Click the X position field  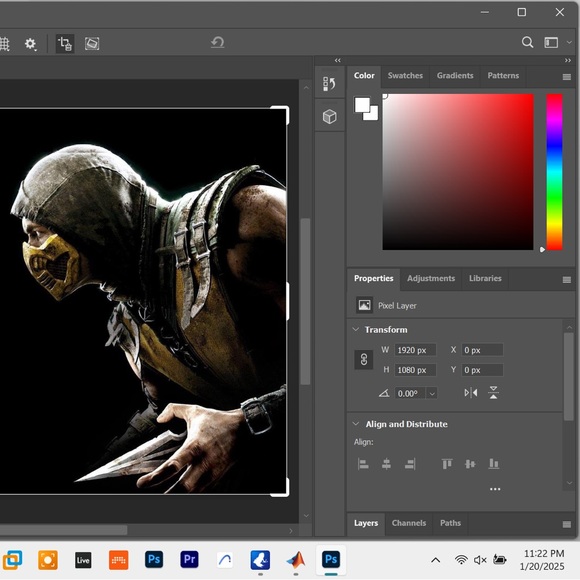[482, 350]
